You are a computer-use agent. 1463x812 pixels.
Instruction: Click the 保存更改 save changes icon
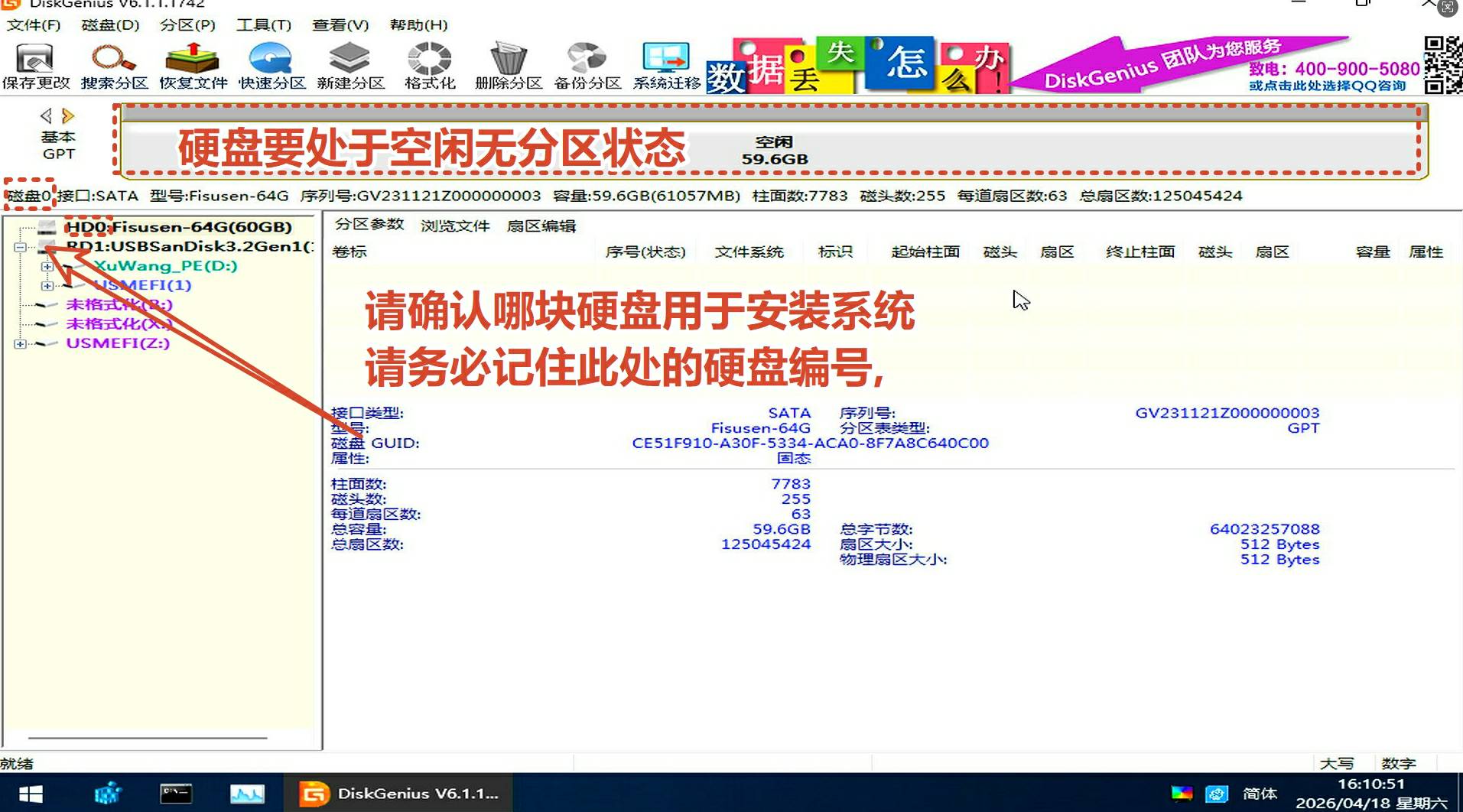point(35,66)
